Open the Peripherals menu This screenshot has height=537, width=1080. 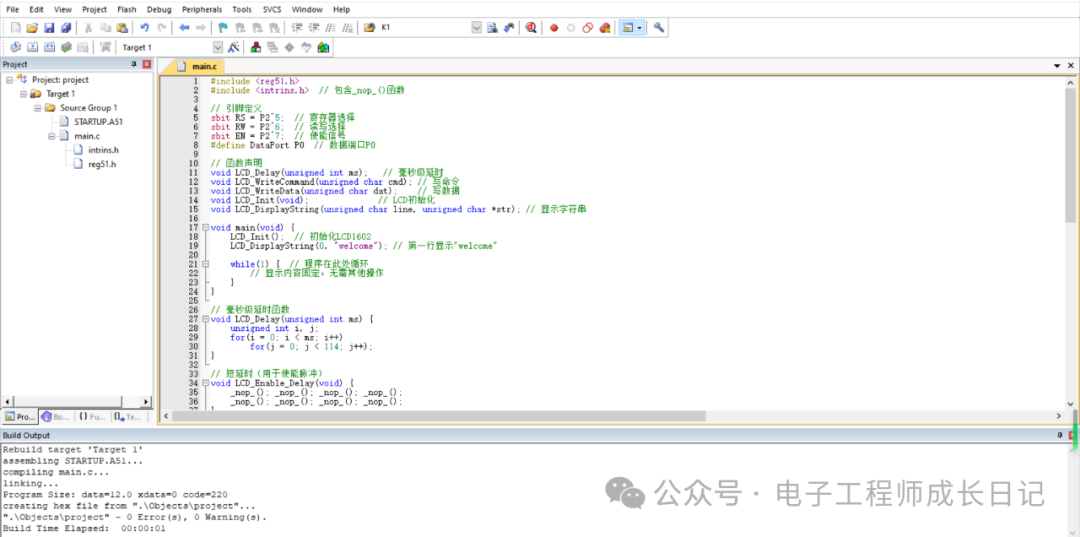tap(202, 10)
